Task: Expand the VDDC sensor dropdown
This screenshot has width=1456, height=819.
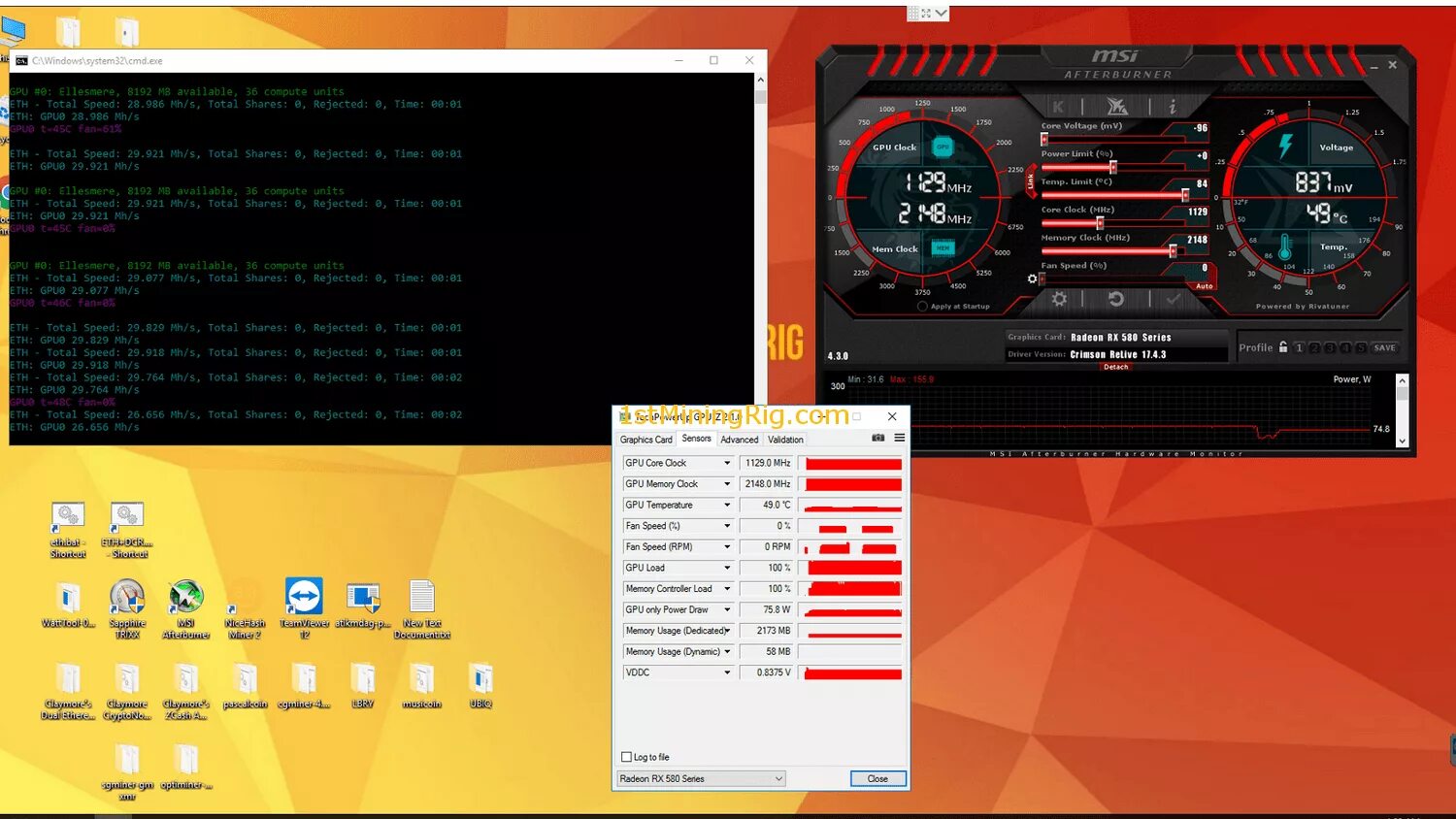Action: pos(727,672)
